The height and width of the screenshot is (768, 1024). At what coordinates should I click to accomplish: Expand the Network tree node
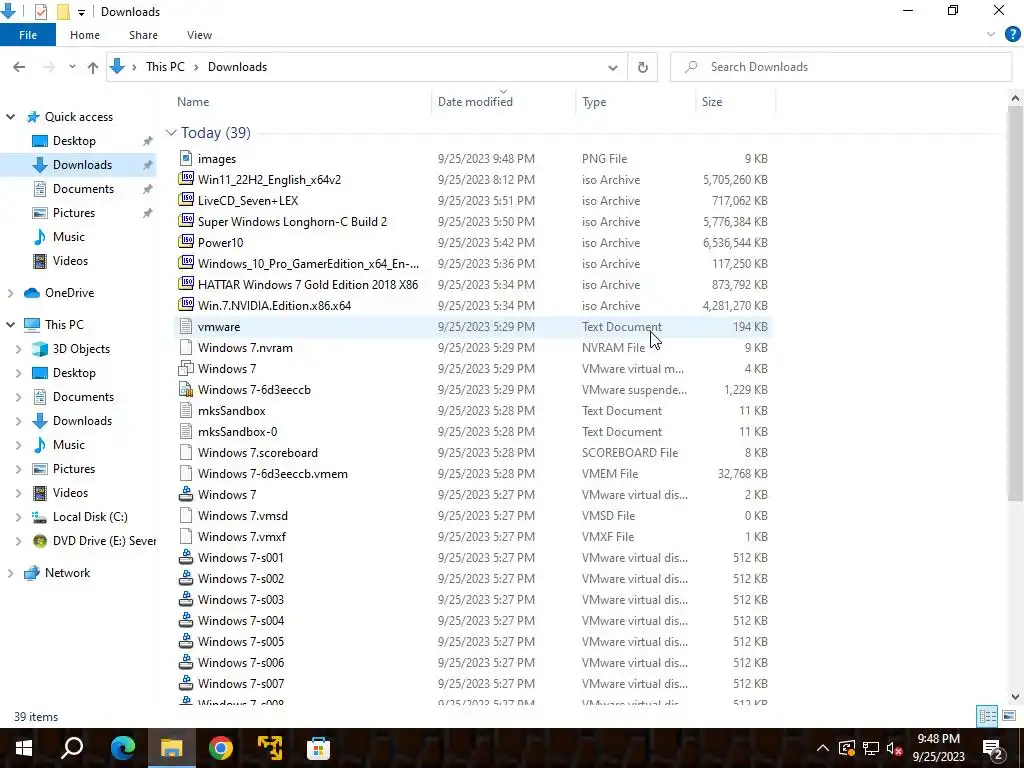tap(10, 573)
